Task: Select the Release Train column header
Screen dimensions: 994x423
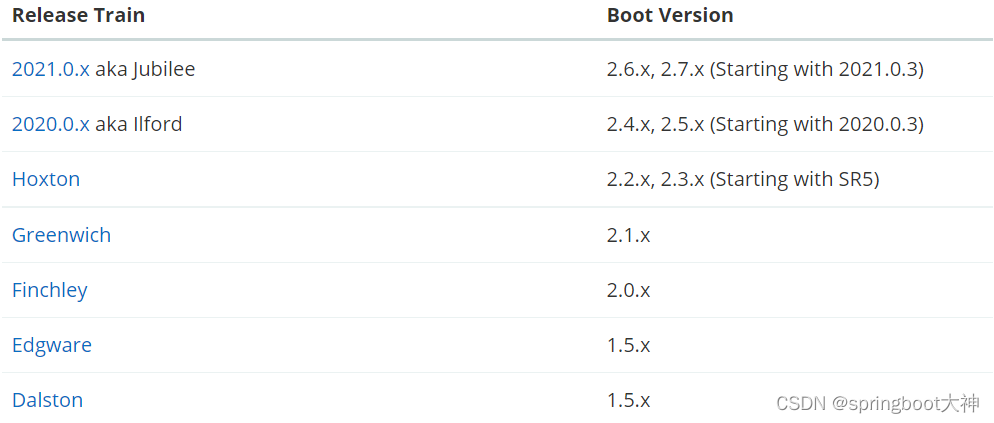Action: coord(79,15)
